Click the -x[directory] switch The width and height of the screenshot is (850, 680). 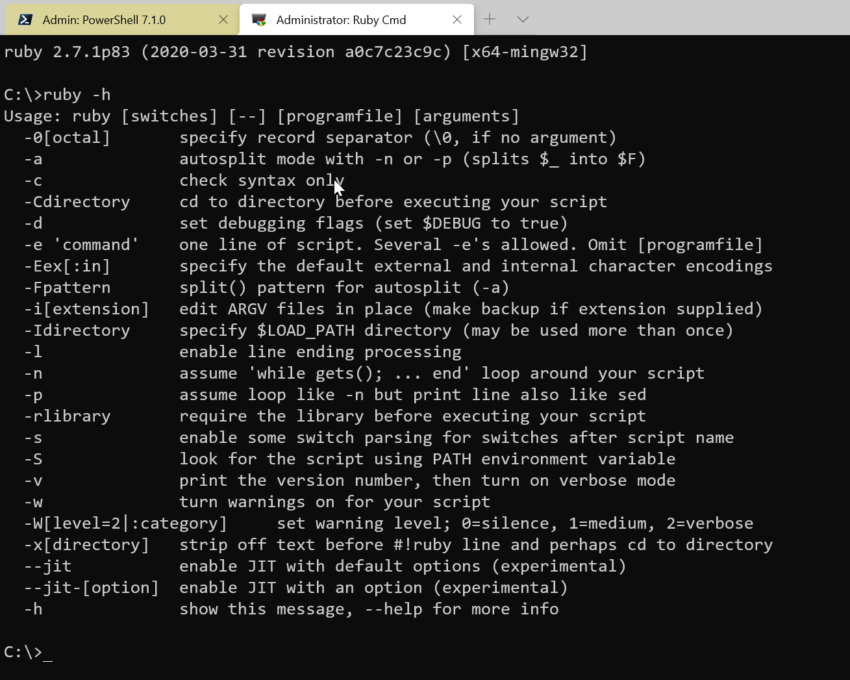(86, 544)
